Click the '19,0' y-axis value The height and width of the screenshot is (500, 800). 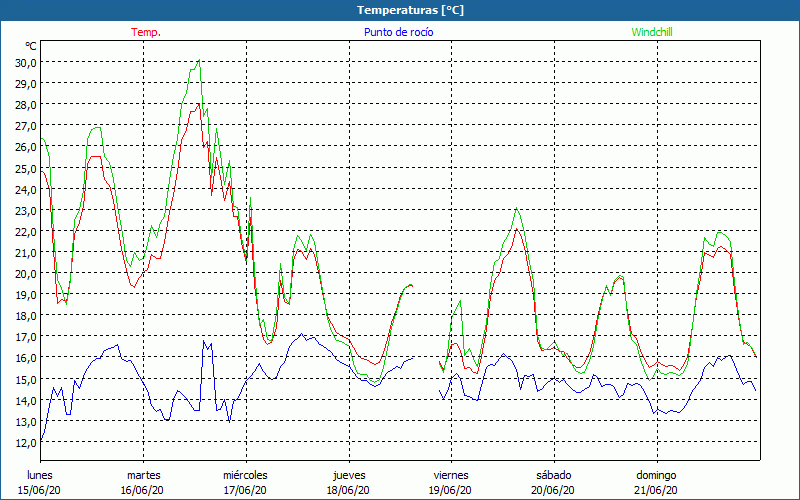pyautogui.click(x=26, y=295)
